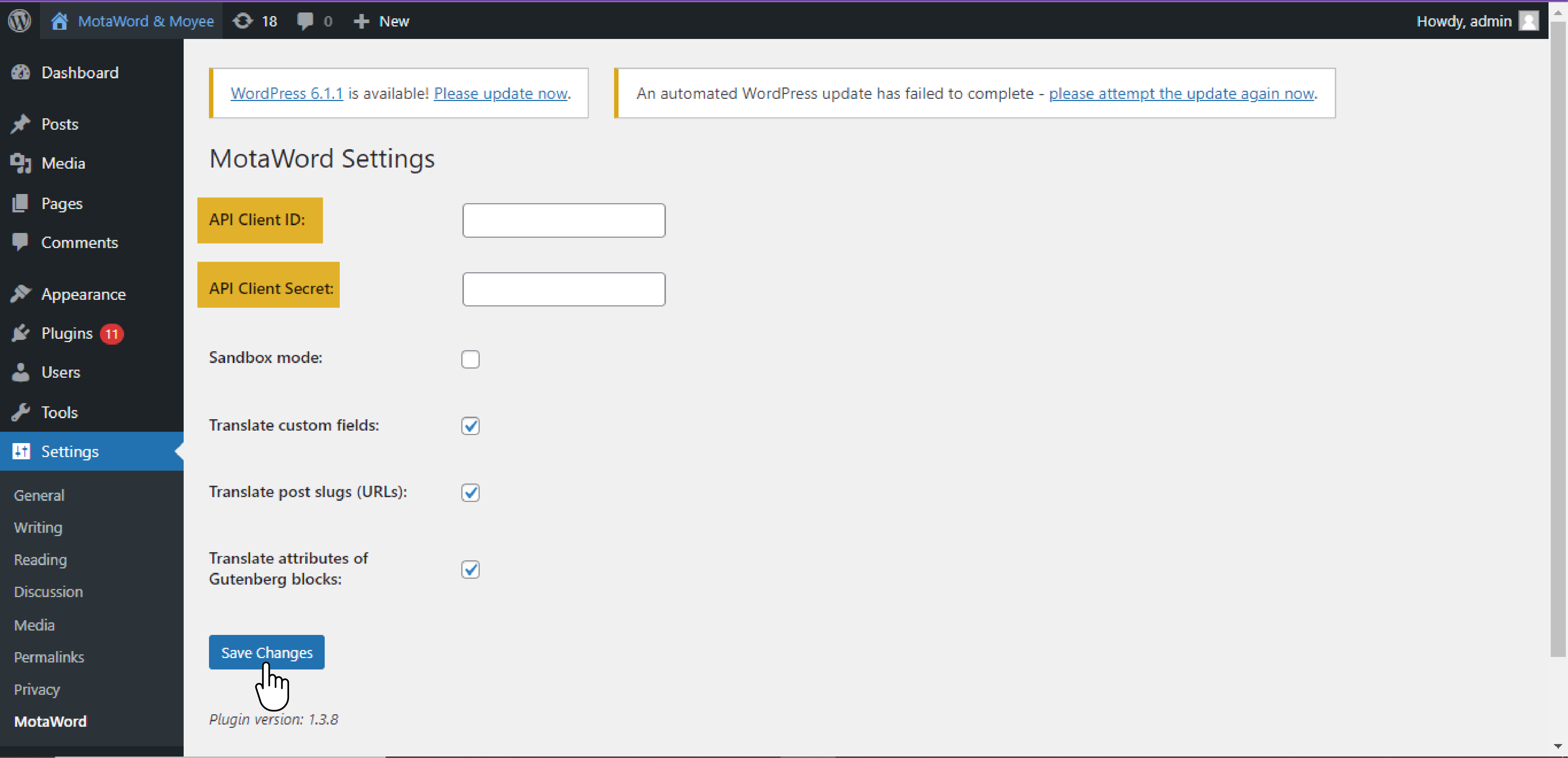Enable the Sandbox mode checkbox
The width and height of the screenshot is (1568, 758).
point(470,359)
